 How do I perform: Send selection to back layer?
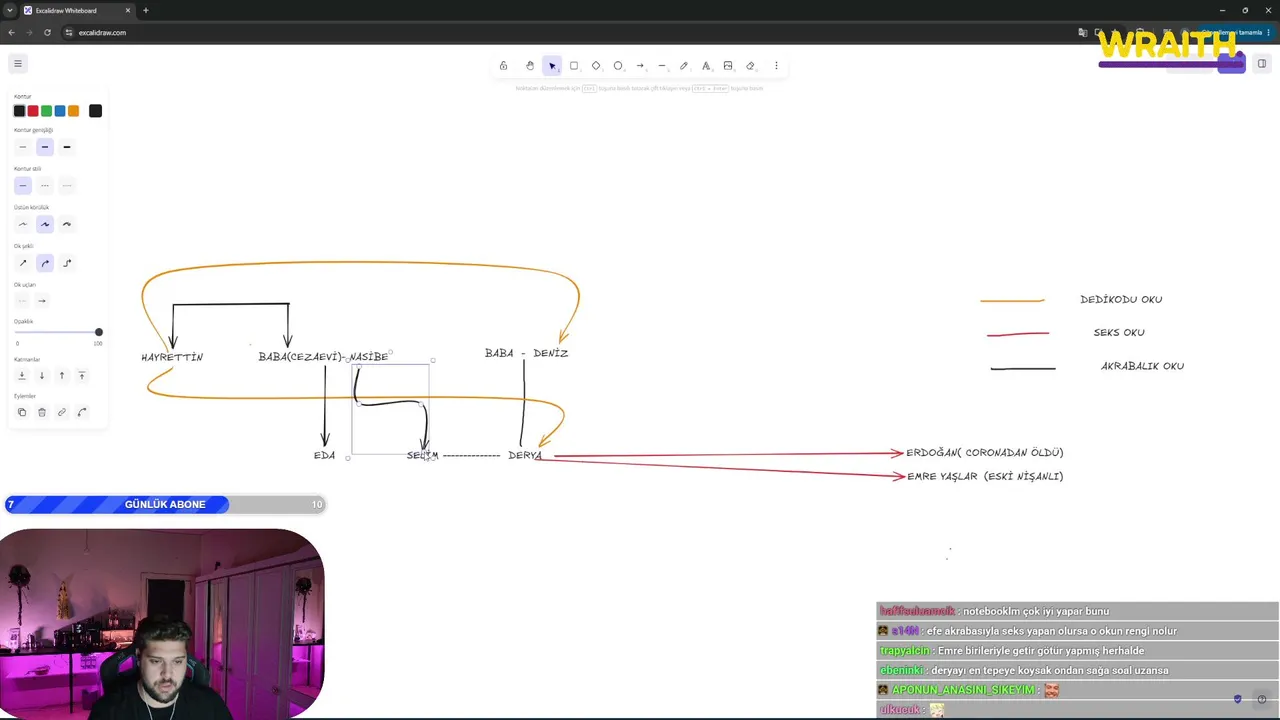point(22,376)
